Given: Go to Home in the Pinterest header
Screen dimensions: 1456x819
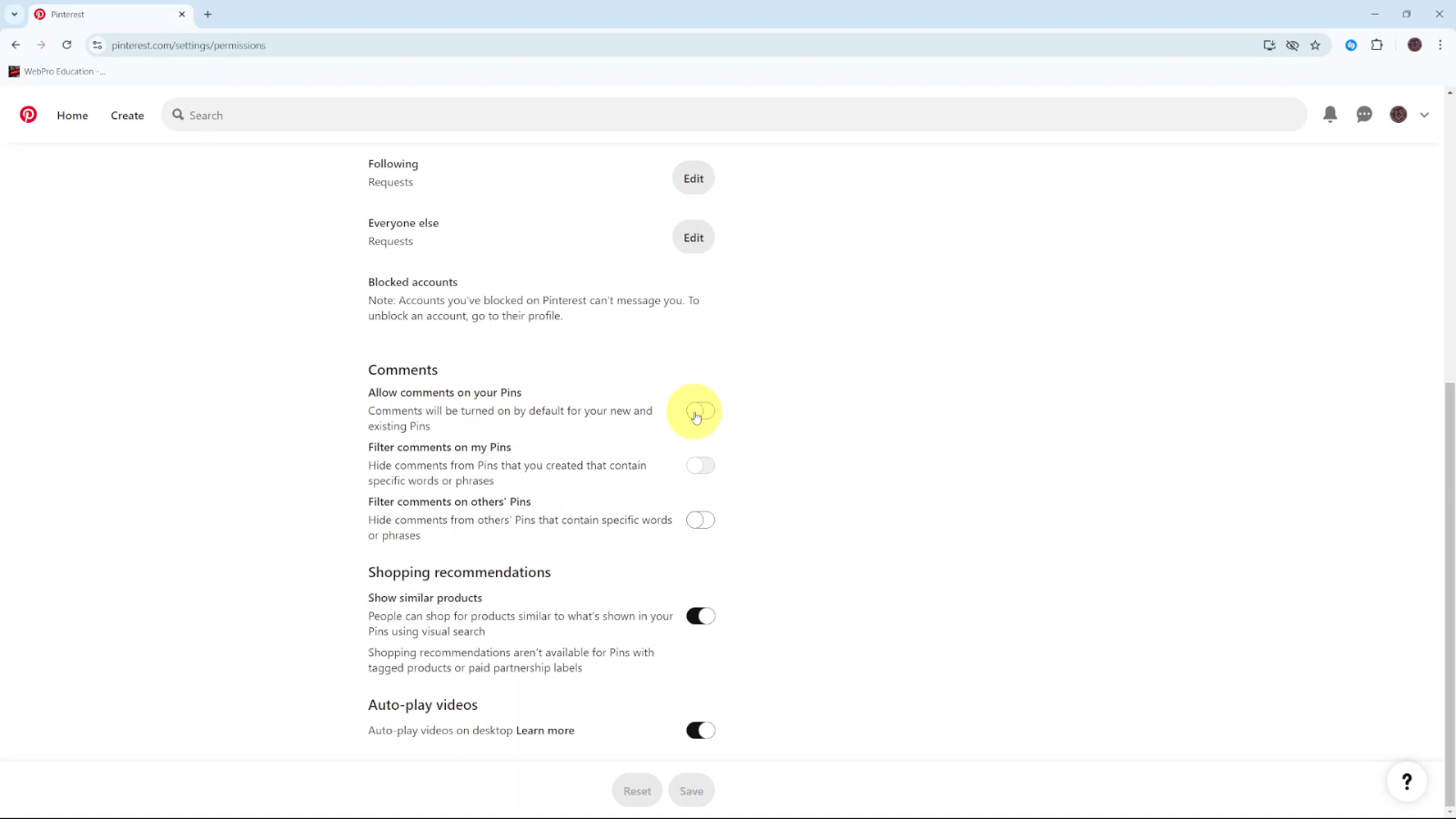Looking at the screenshot, I should click(73, 116).
